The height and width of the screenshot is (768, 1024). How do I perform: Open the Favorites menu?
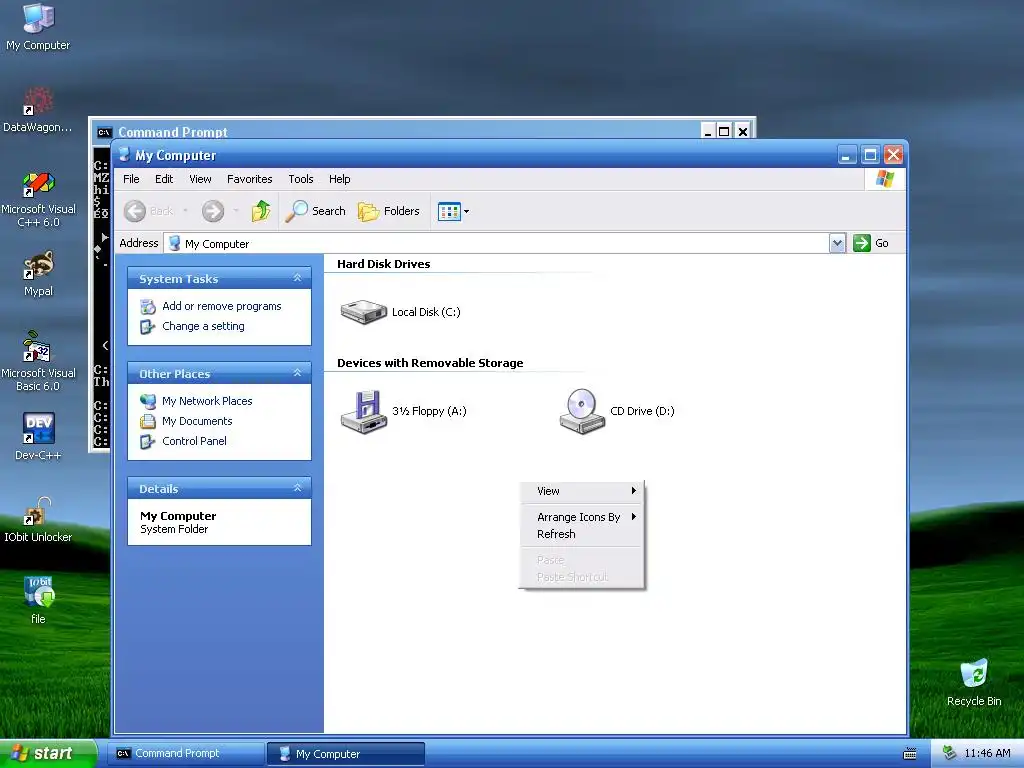click(x=249, y=179)
